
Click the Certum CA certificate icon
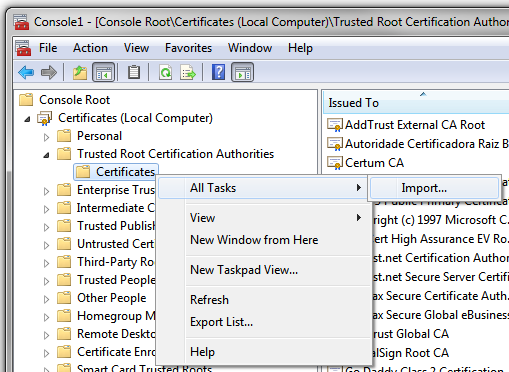click(x=335, y=163)
